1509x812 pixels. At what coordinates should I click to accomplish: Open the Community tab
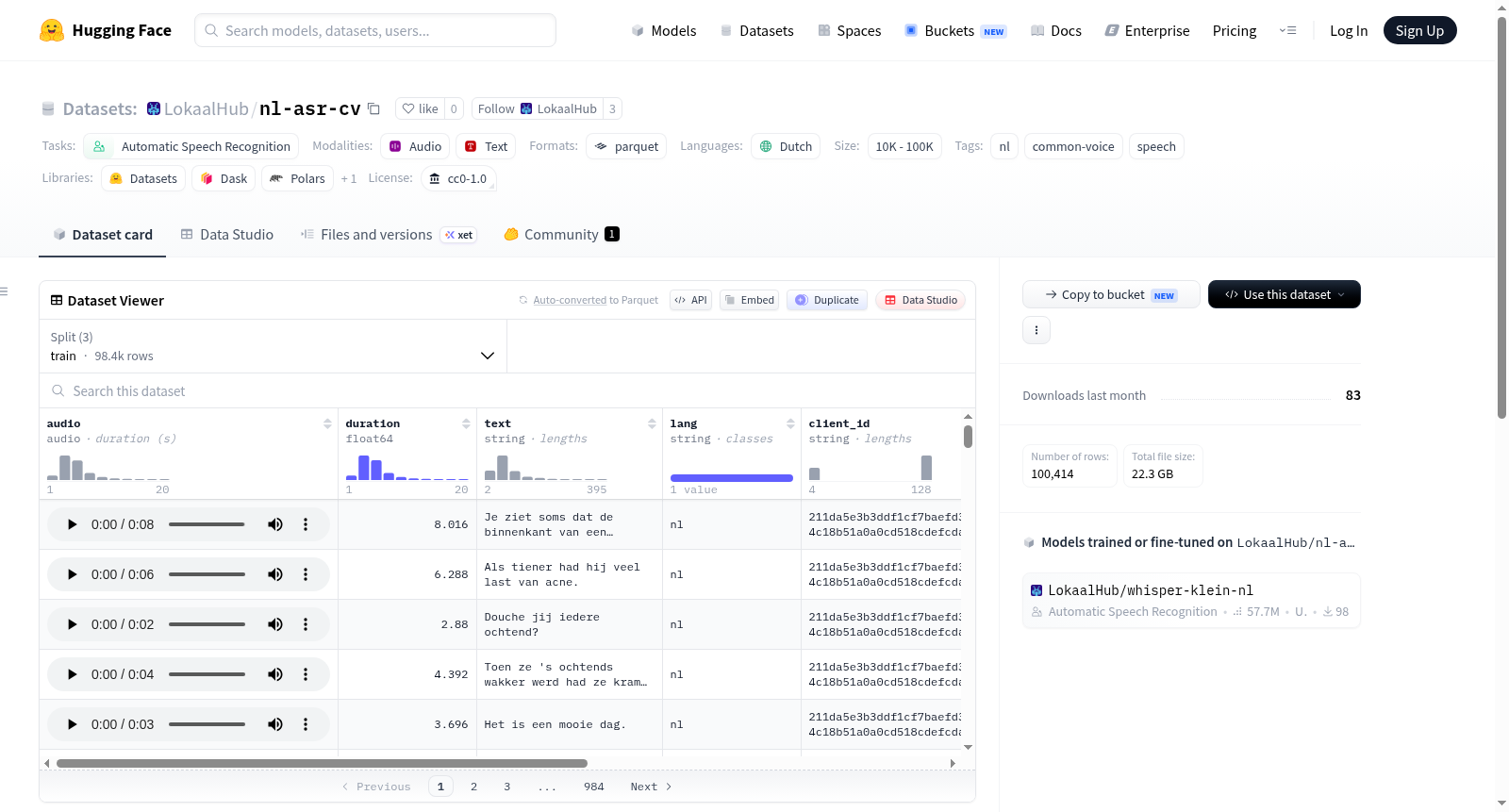point(562,235)
